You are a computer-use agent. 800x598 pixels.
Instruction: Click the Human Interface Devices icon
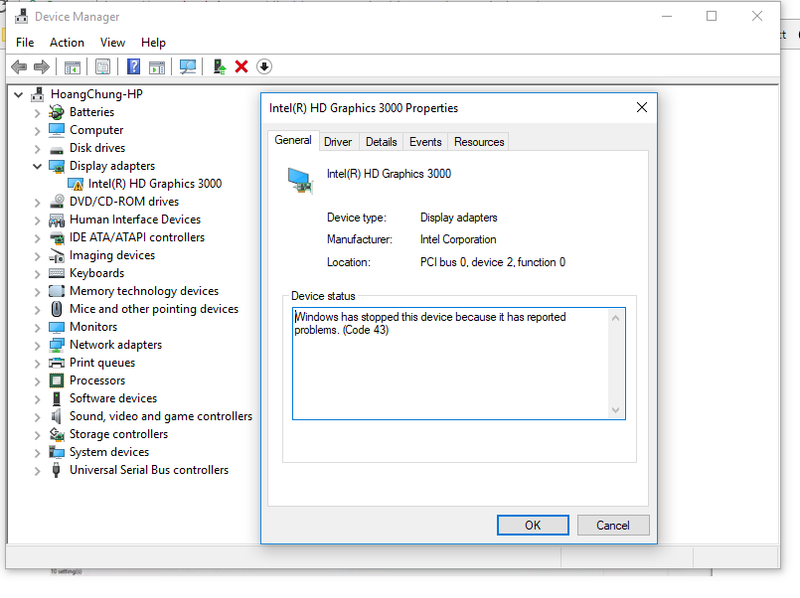57,220
